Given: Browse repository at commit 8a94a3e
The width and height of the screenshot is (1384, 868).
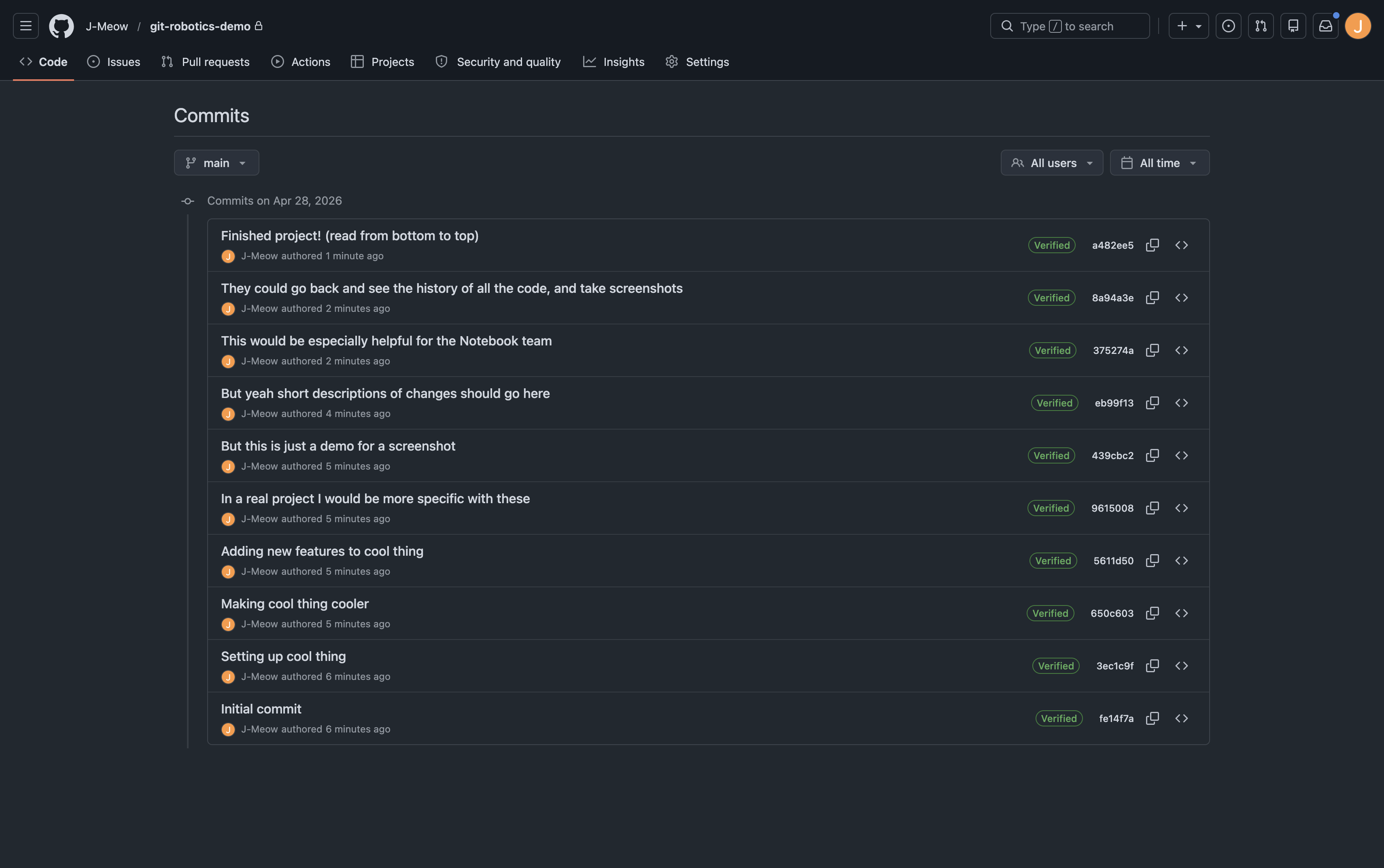Looking at the screenshot, I should pyautogui.click(x=1181, y=298).
